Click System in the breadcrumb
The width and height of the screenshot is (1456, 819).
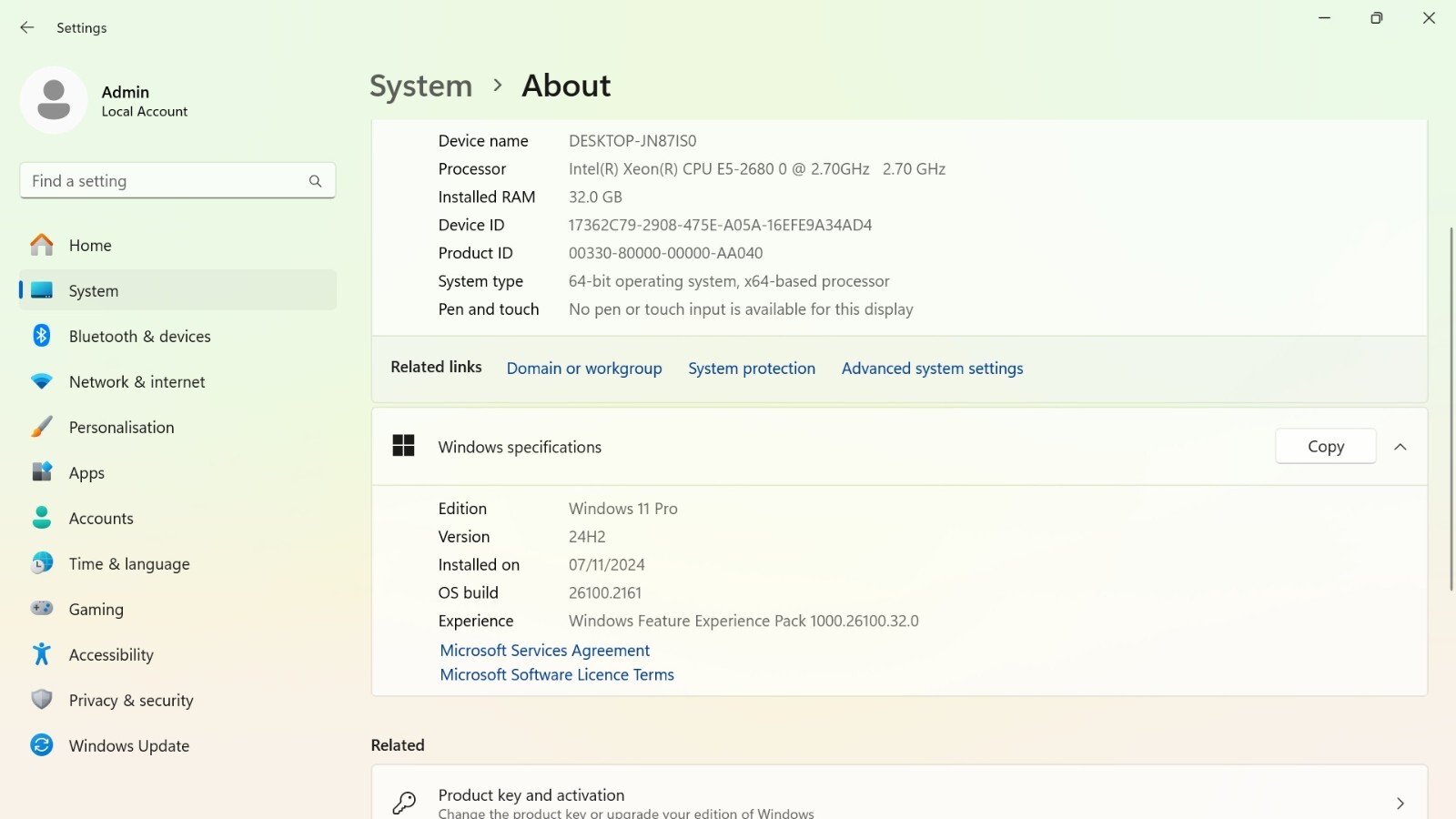pos(421,86)
